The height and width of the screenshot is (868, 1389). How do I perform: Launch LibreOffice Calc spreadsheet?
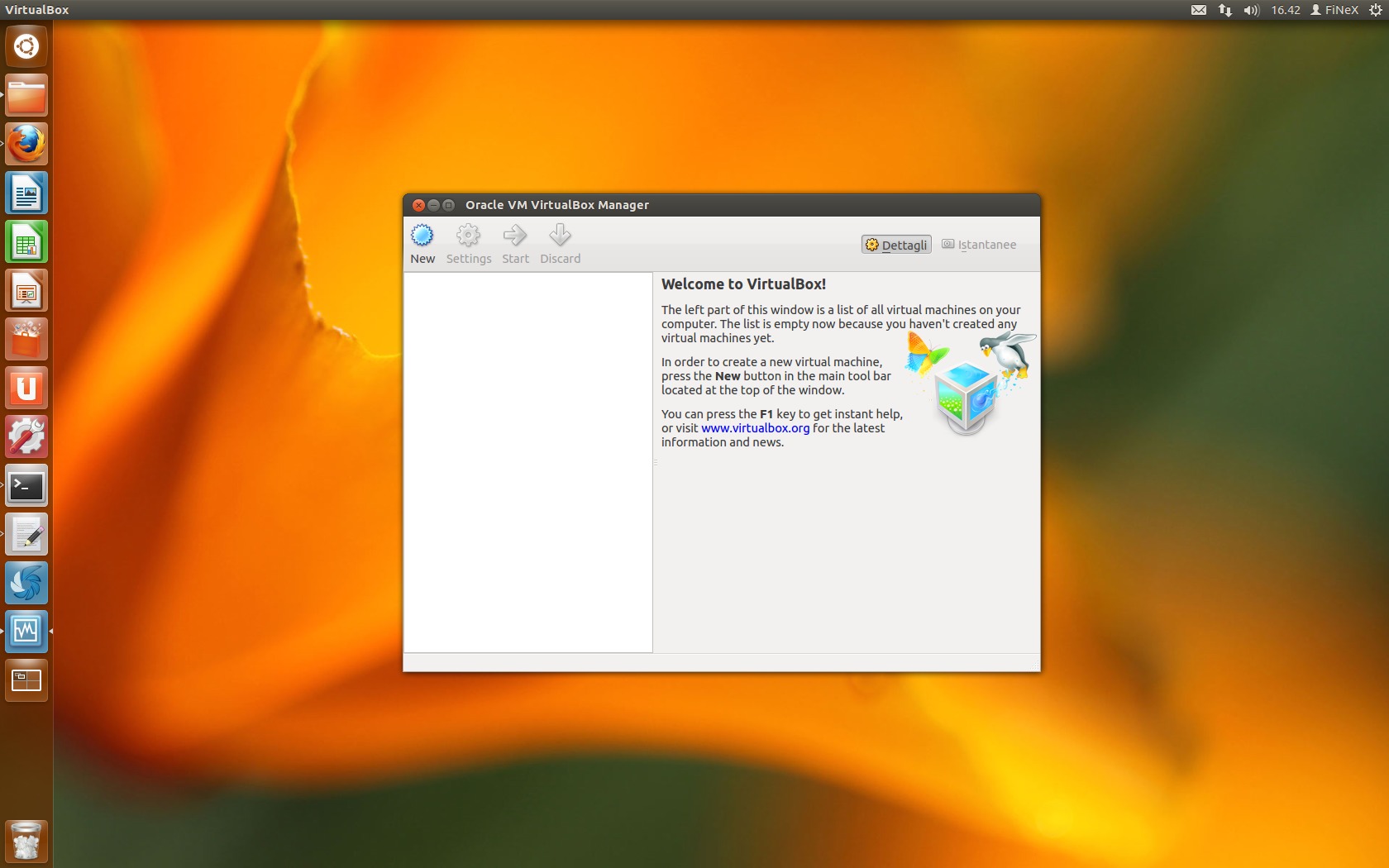tap(26, 241)
